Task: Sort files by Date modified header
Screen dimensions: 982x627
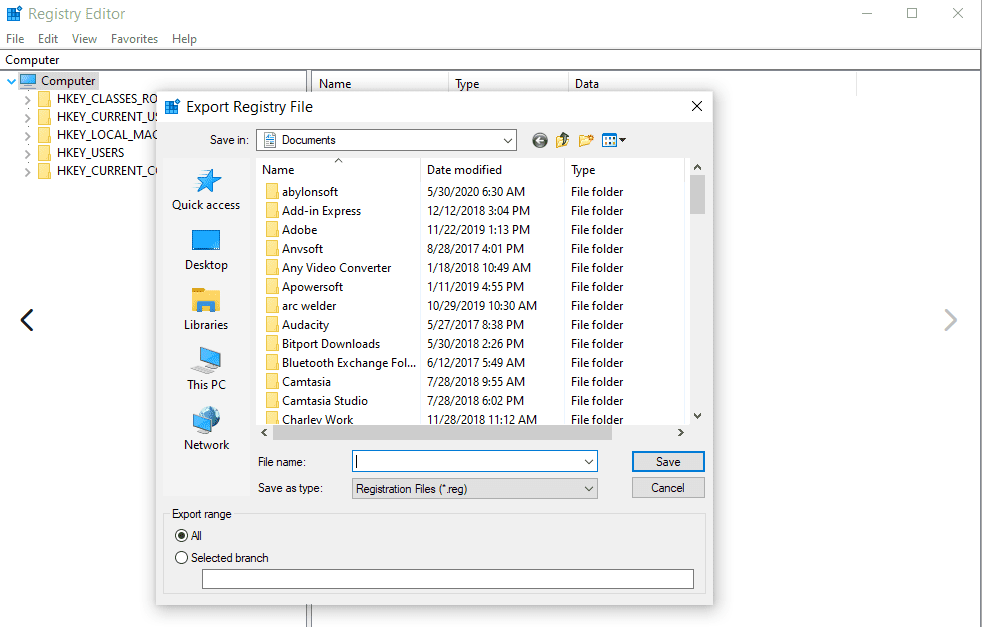Action: click(x=492, y=170)
